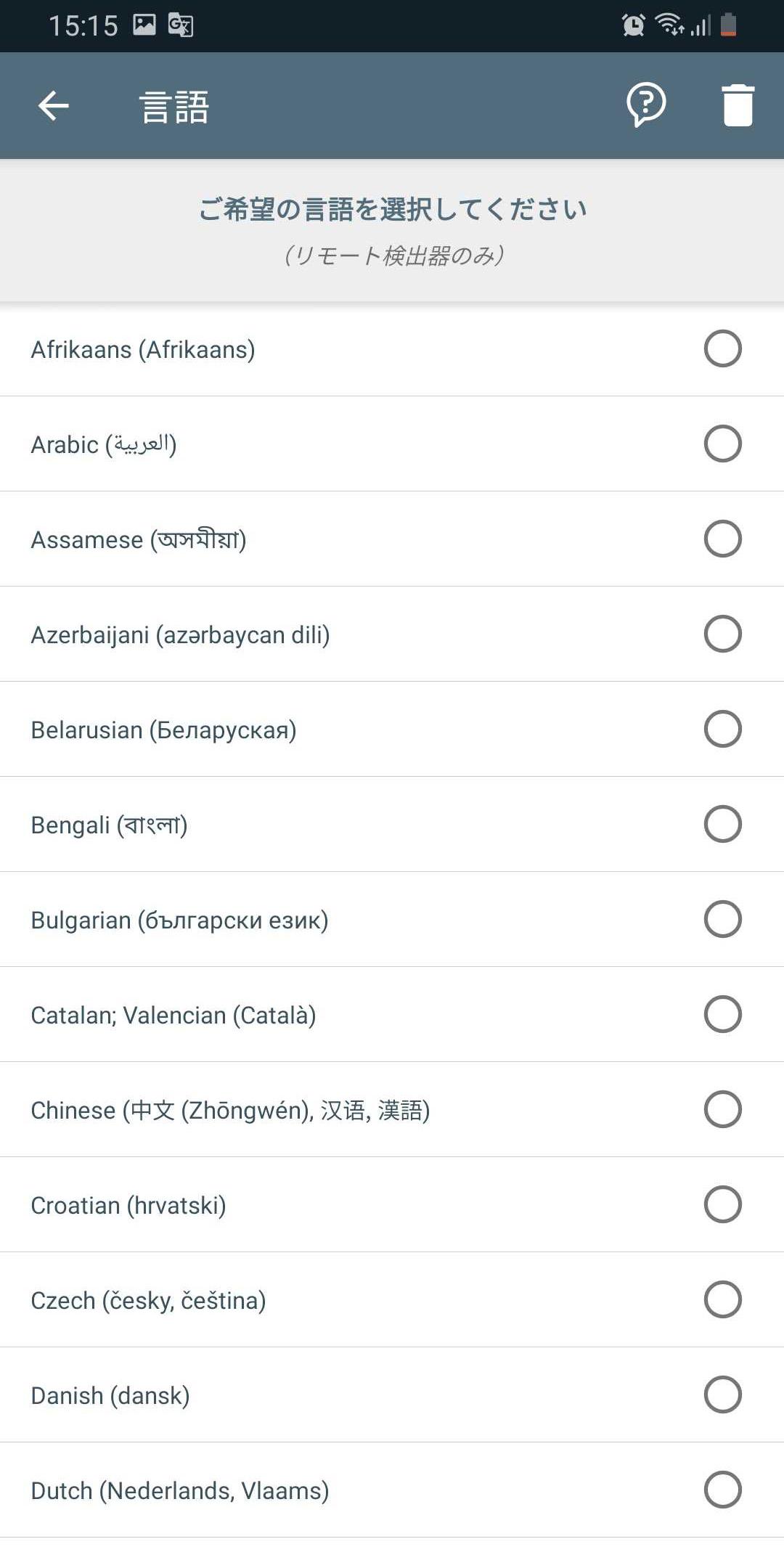Tap the Croatian (hrvatski) label
The image size is (784, 1568).
point(128,1205)
